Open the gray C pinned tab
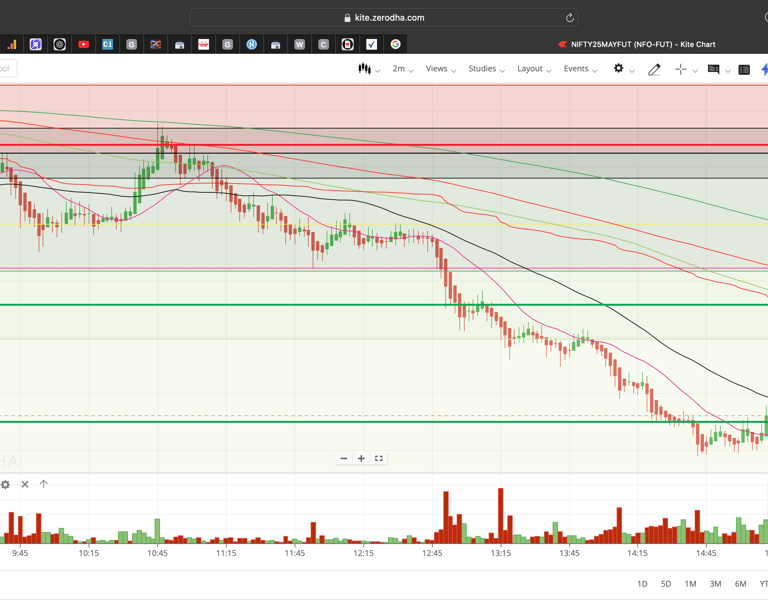768x600 pixels. (323, 45)
